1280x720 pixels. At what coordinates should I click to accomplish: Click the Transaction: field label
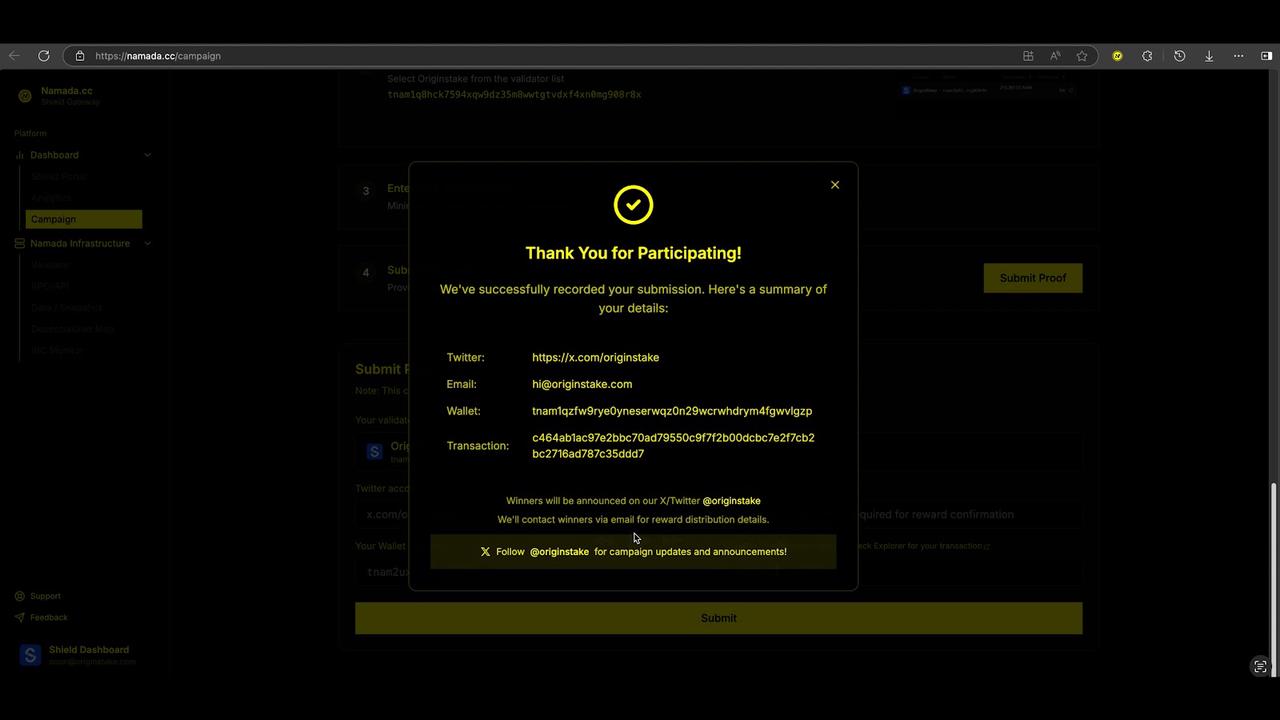tap(477, 446)
